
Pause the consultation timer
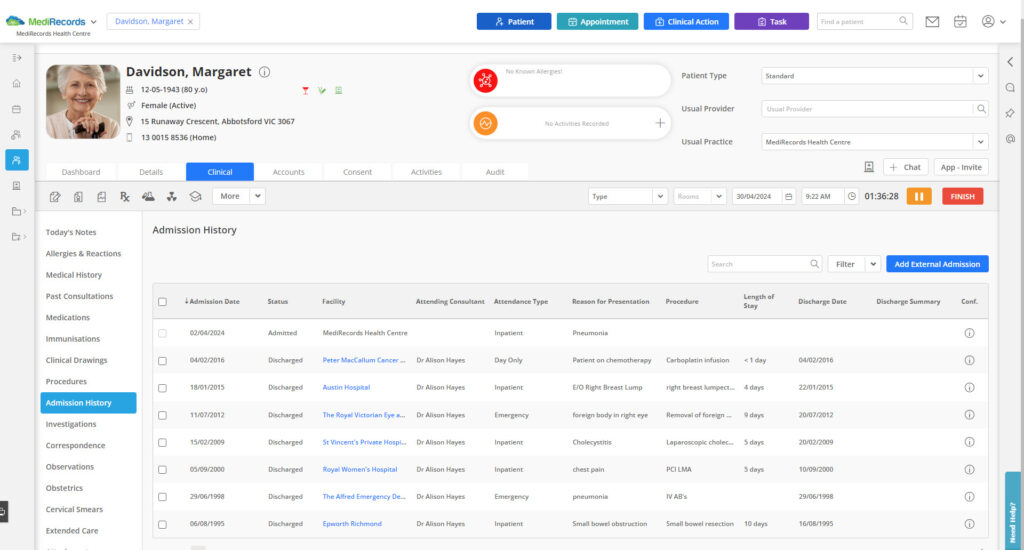[x=919, y=197]
